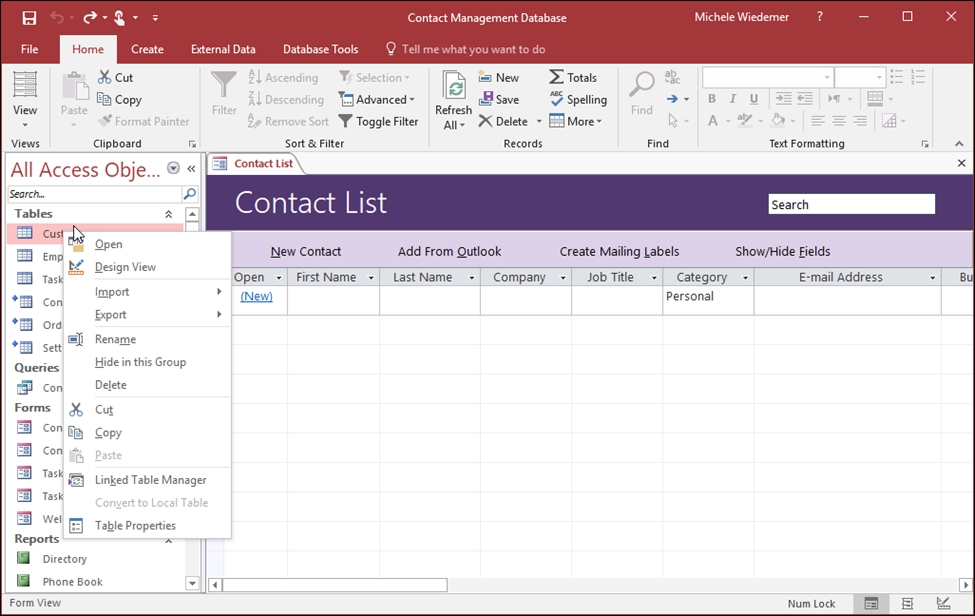Click the horizontal scrollbar thumb
975x616 pixels.
[335, 585]
